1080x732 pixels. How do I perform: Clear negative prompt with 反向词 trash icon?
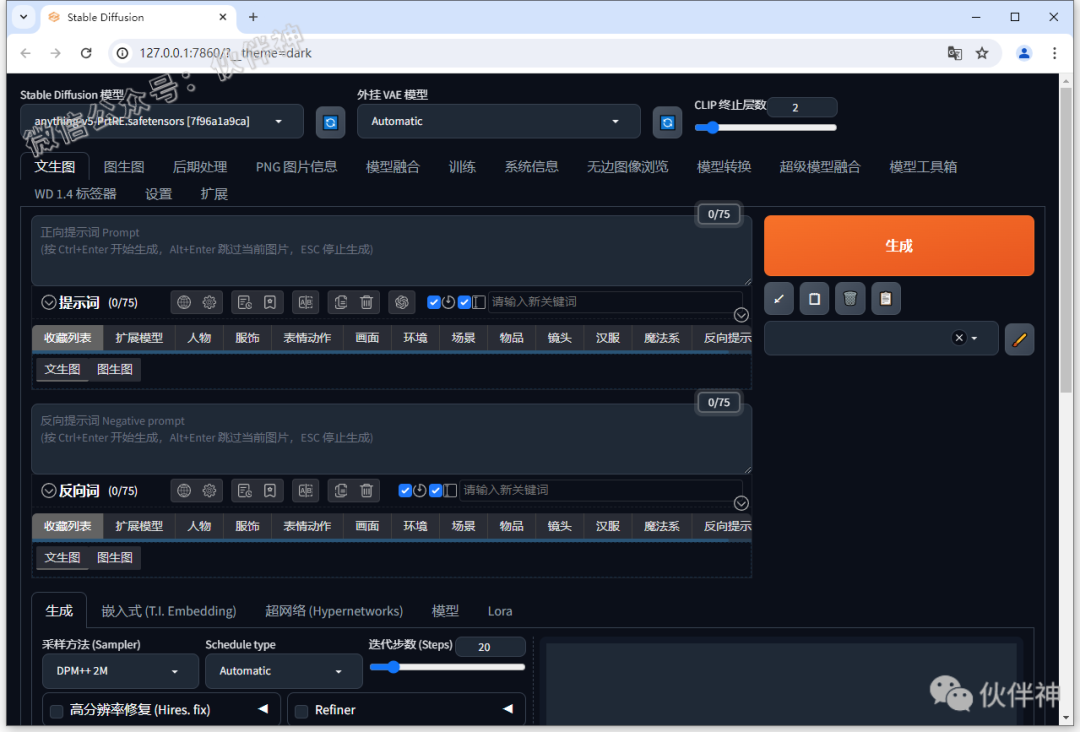tap(366, 490)
